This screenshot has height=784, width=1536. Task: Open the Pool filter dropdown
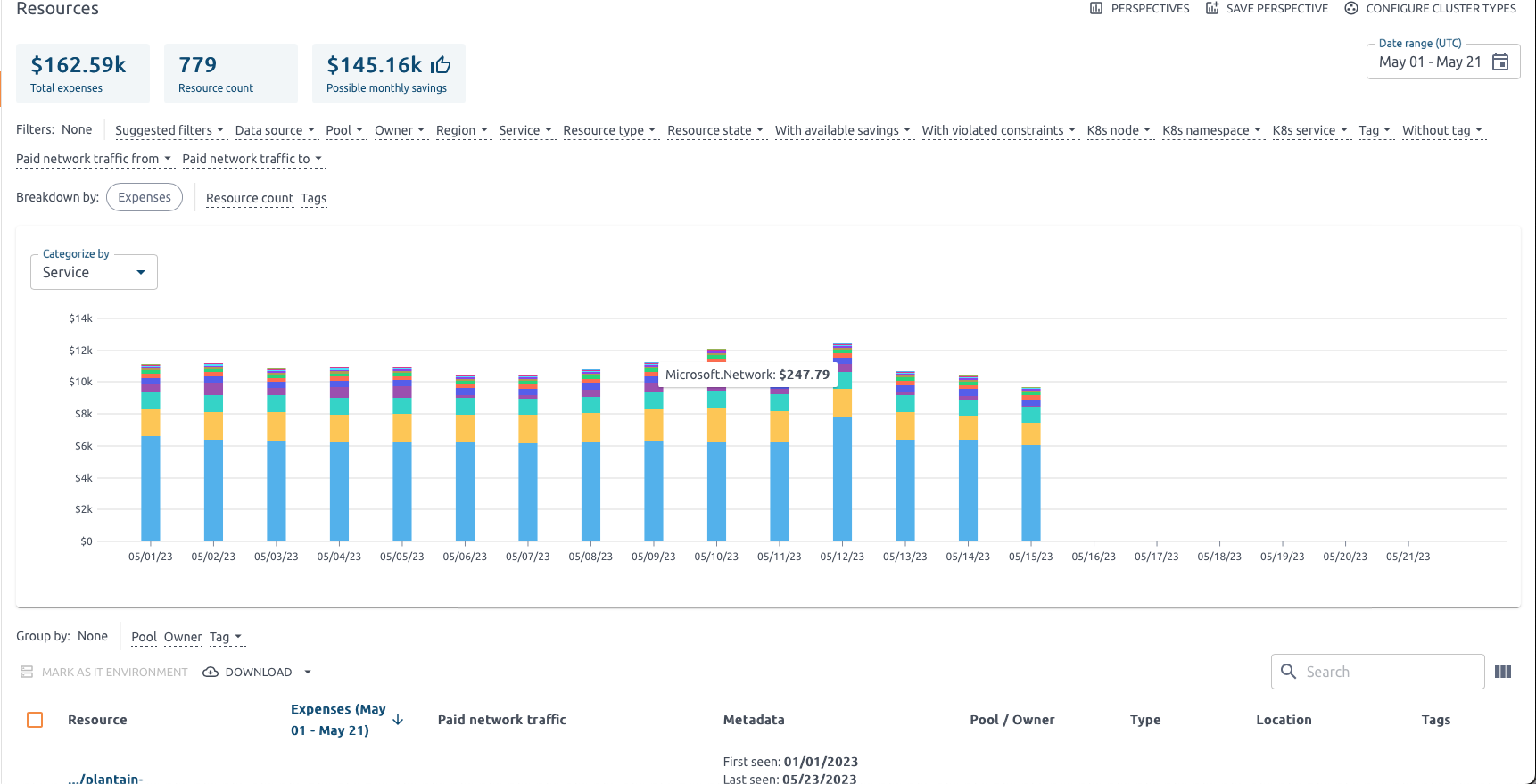[345, 130]
